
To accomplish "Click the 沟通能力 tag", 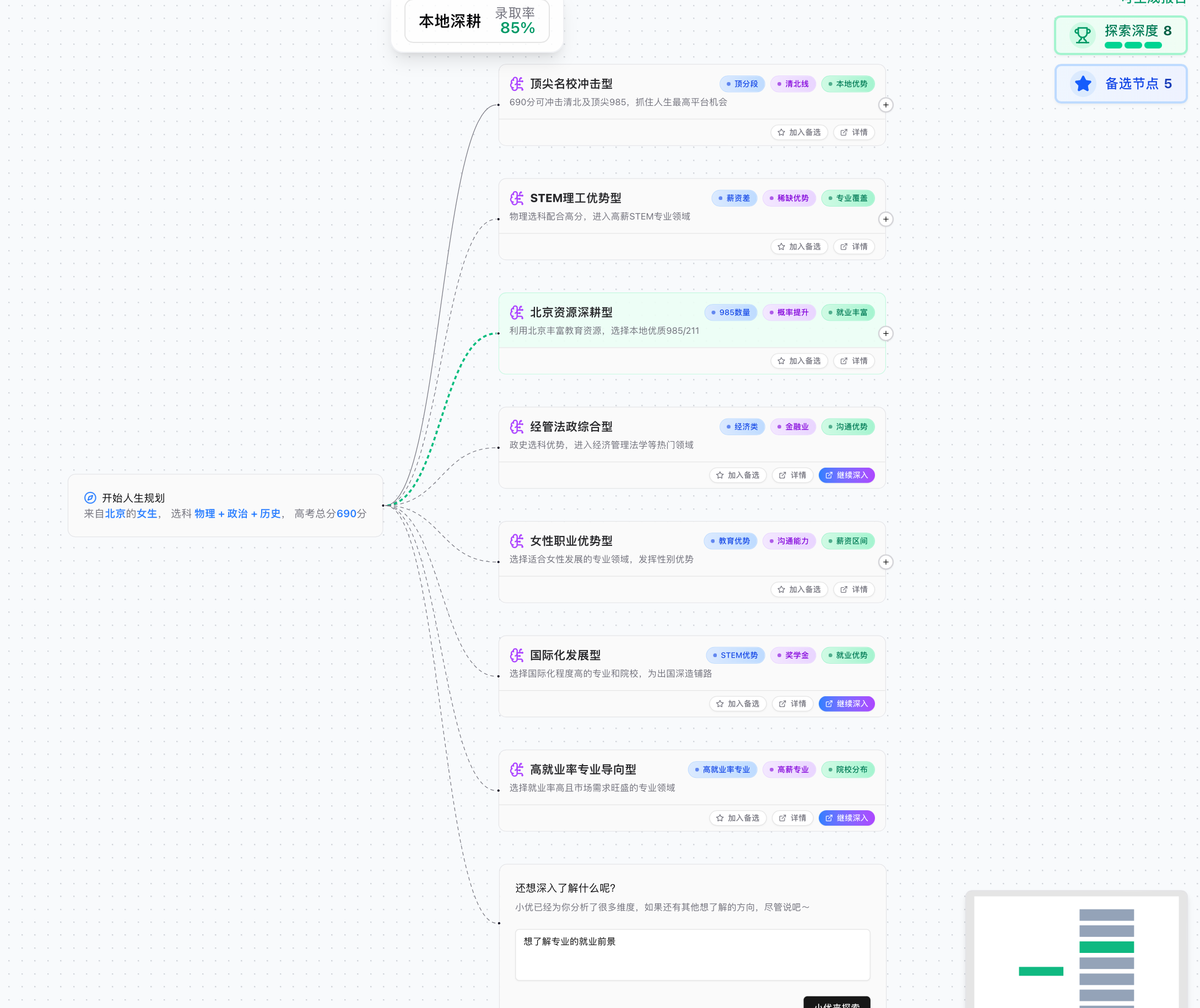I will click(789, 541).
